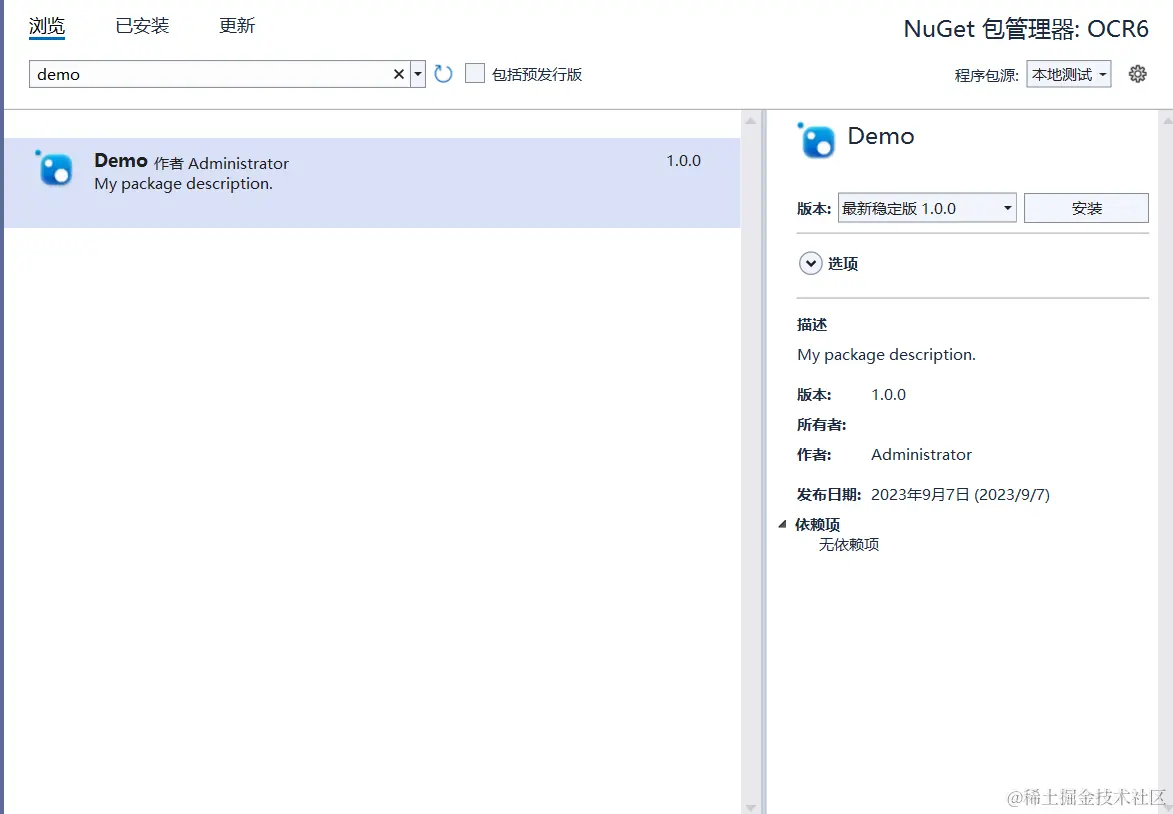Click the 无依赖项 entry
1173x814 pixels.
[849, 545]
